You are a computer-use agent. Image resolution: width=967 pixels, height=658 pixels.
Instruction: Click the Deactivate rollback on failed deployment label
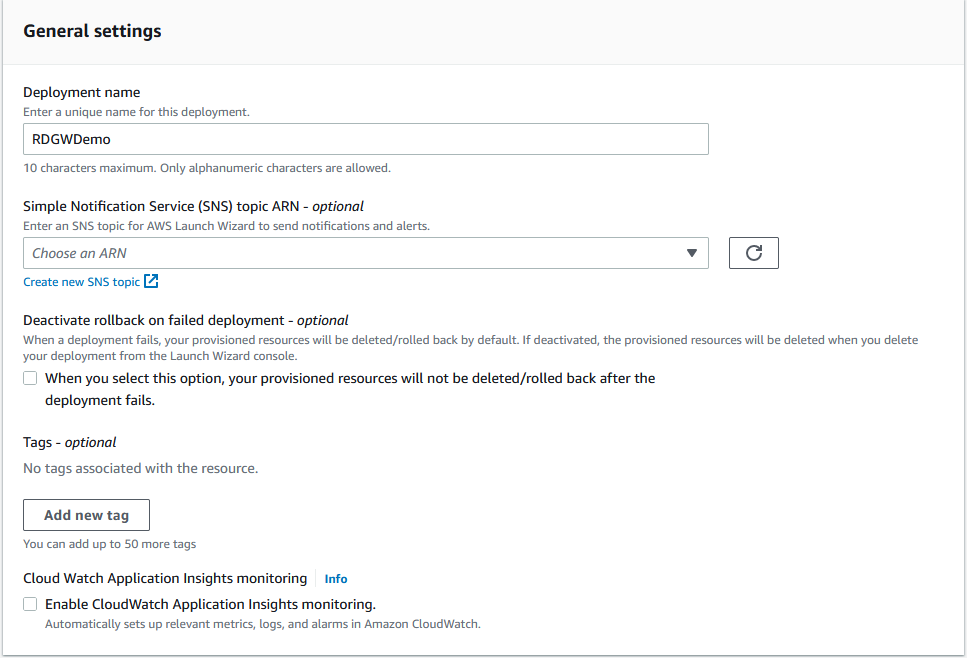point(185,321)
